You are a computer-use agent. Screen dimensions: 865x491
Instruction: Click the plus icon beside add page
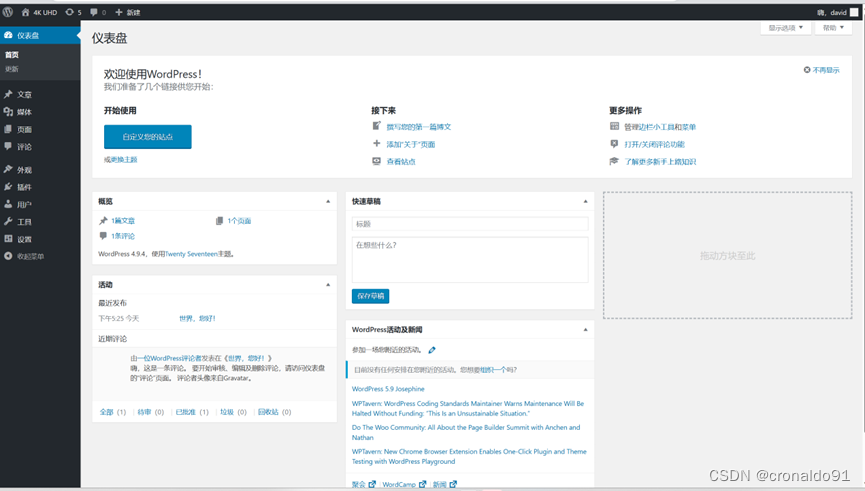tap(376, 143)
